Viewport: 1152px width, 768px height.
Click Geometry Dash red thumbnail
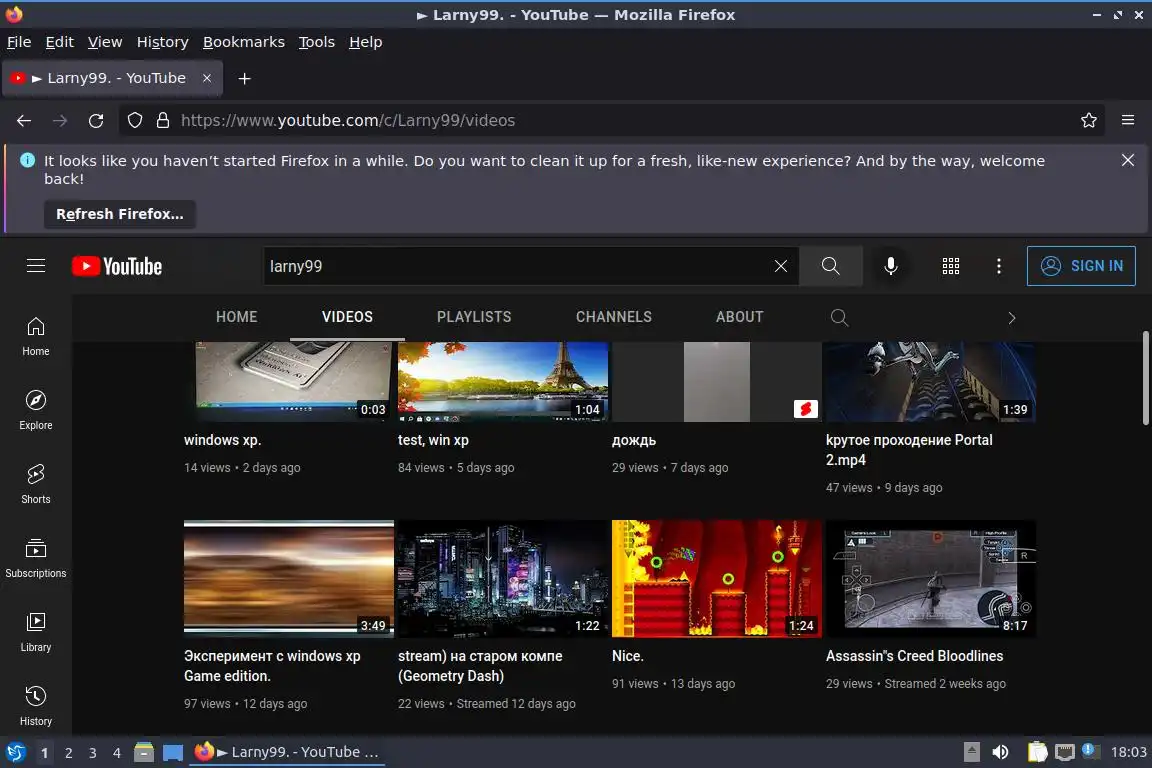pyautogui.click(x=716, y=578)
